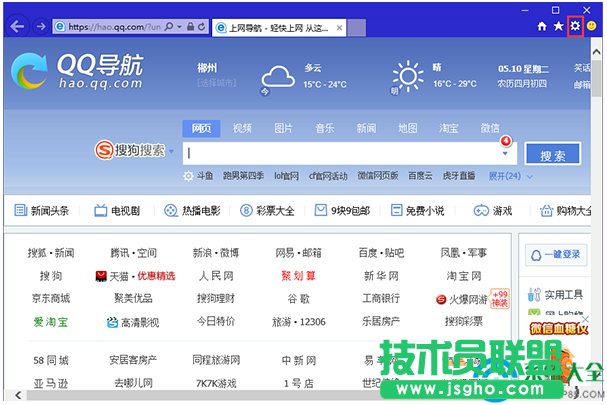Switch to the 淘宝 search tab
This screenshot has height=405, width=607.
pos(449,128)
